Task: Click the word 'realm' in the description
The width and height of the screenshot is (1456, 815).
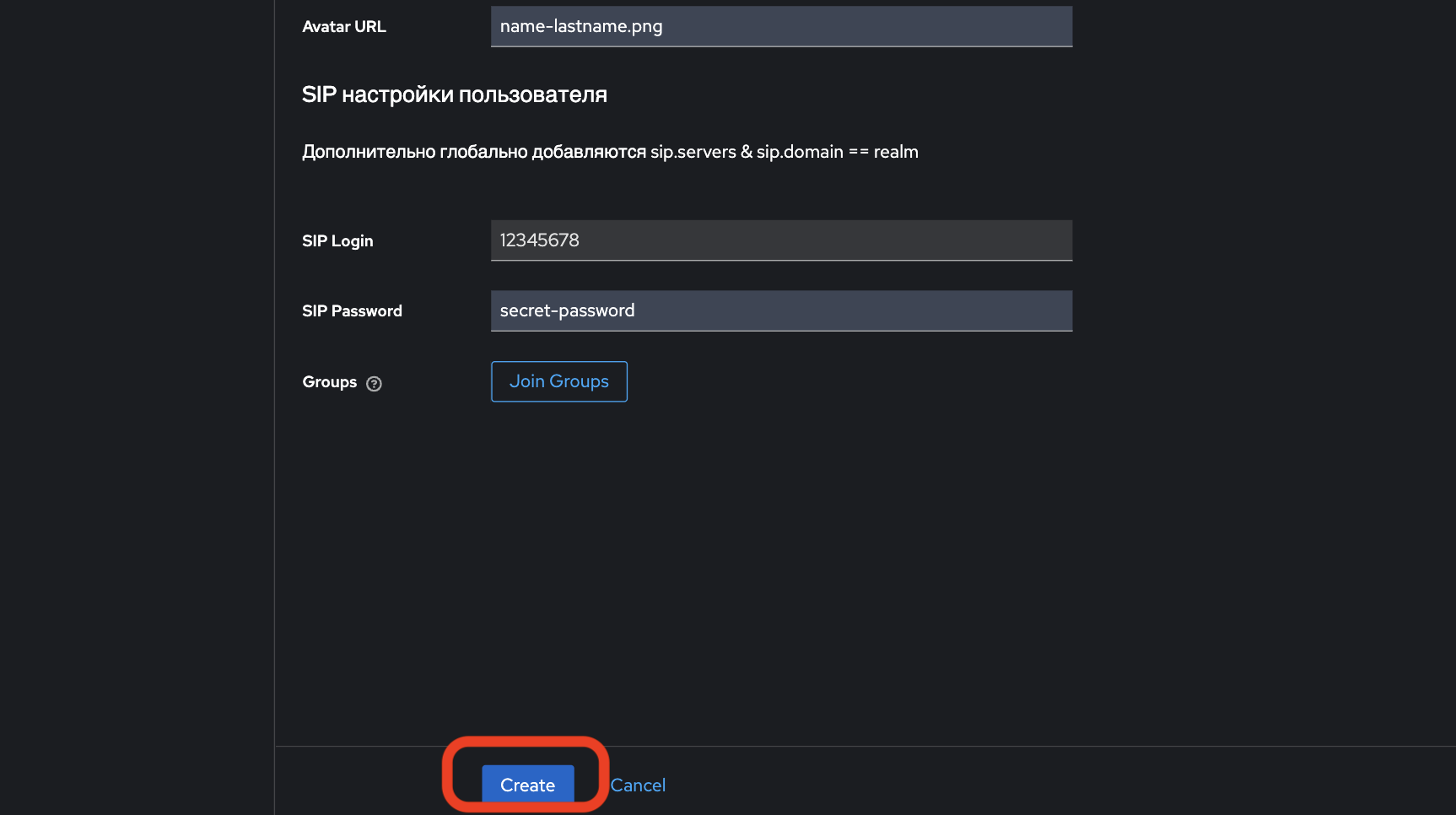Action: point(896,152)
